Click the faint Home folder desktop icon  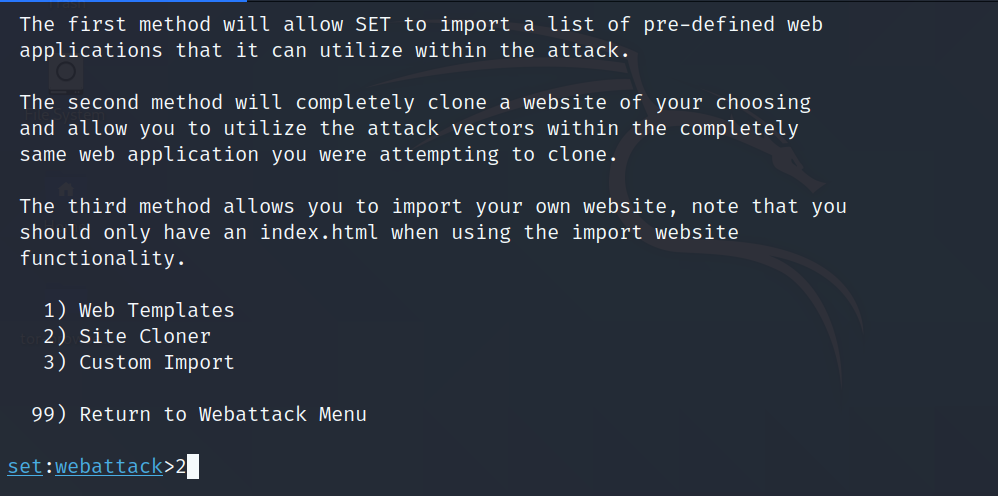pos(64,190)
